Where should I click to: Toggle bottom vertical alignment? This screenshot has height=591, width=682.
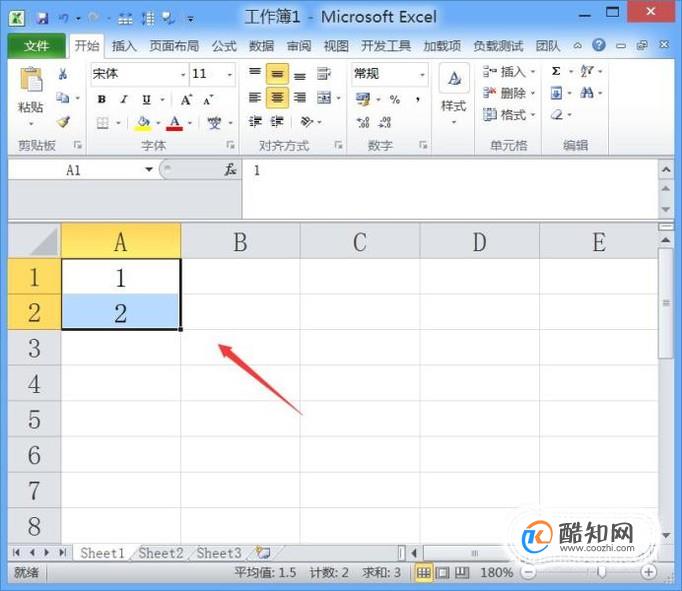tap(300, 75)
